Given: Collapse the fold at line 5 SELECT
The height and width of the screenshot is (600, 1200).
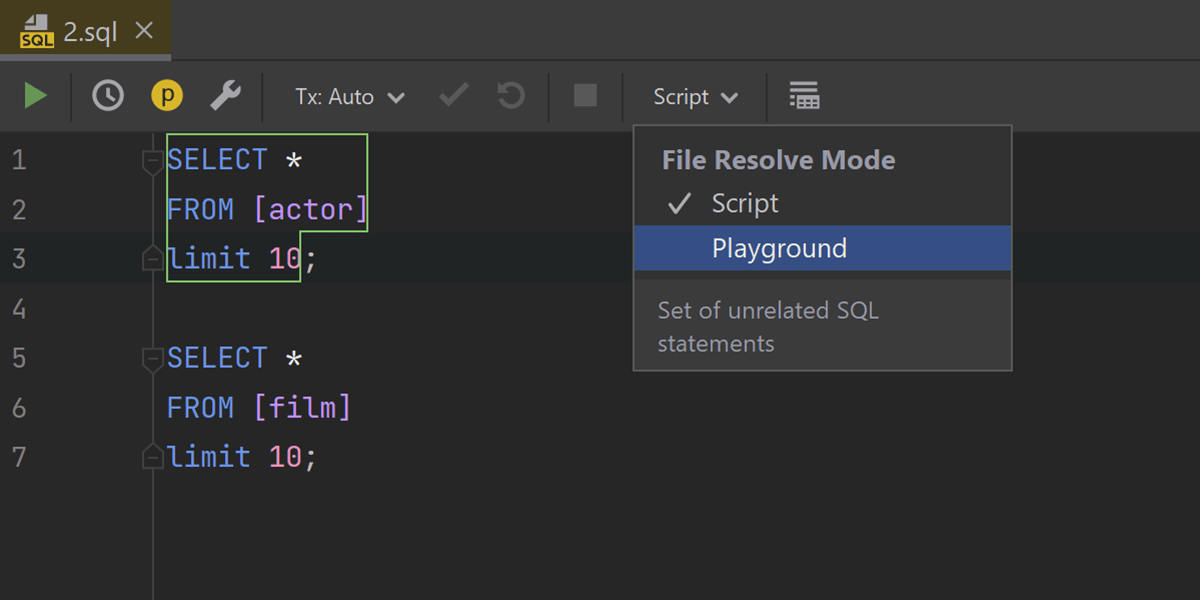Looking at the screenshot, I should (x=153, y=359).
